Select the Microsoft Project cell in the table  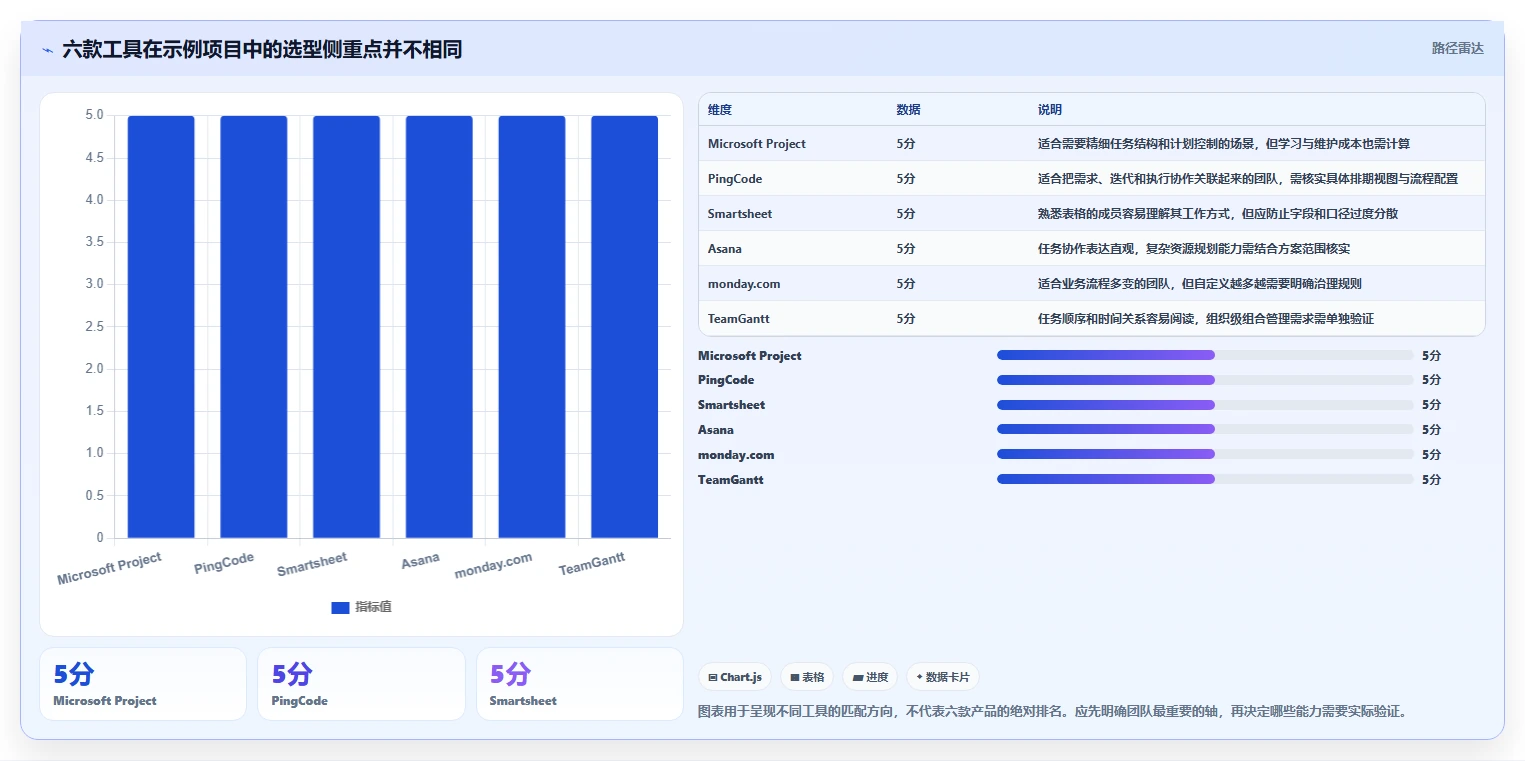point(757,144)
